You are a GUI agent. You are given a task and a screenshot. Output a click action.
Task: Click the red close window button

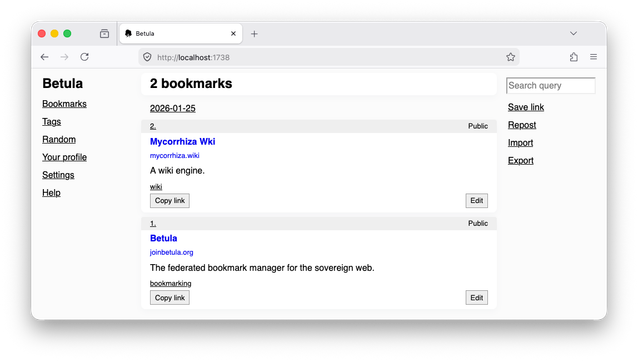42,34
